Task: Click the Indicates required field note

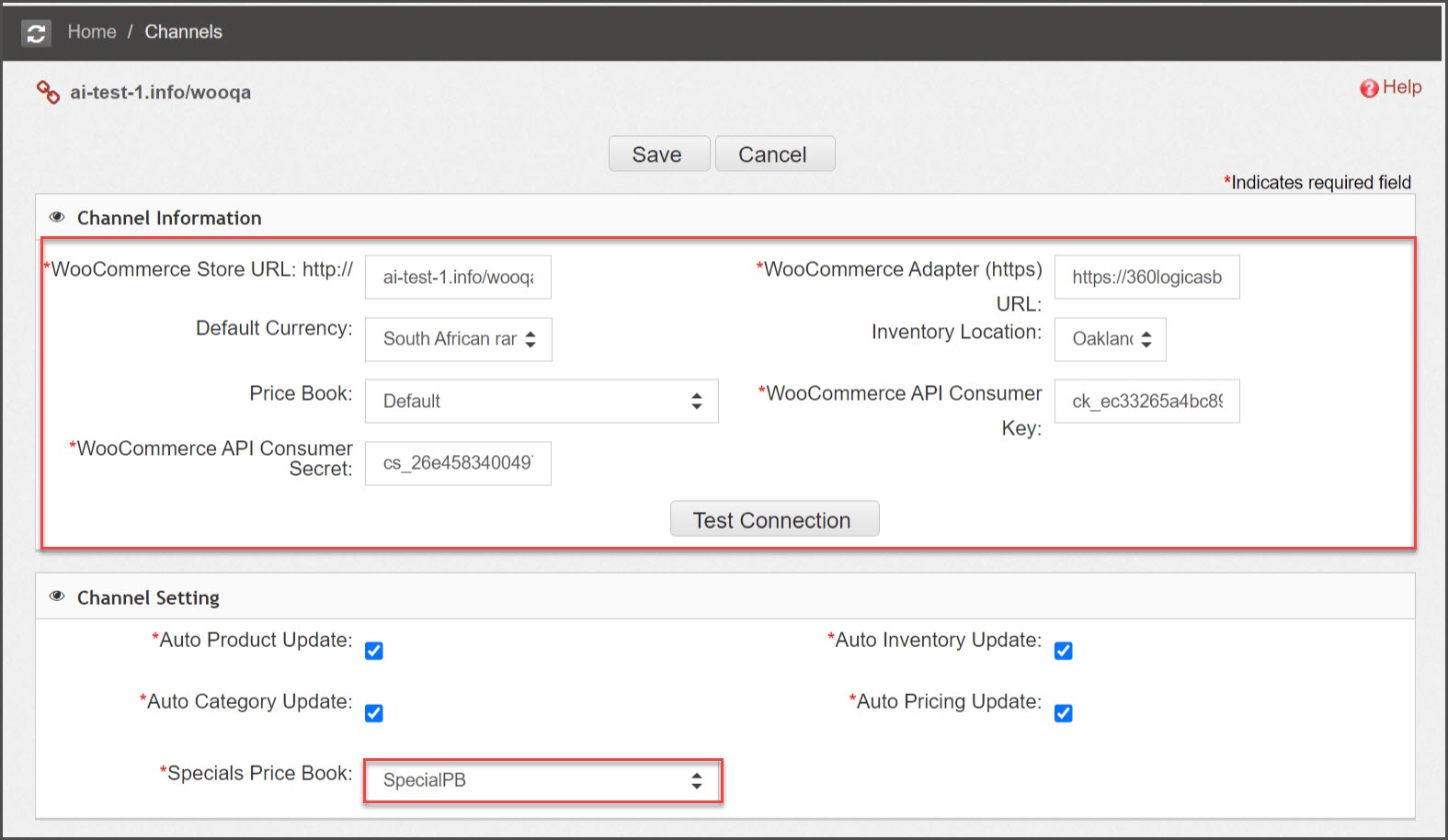Action: [1317, 182]
